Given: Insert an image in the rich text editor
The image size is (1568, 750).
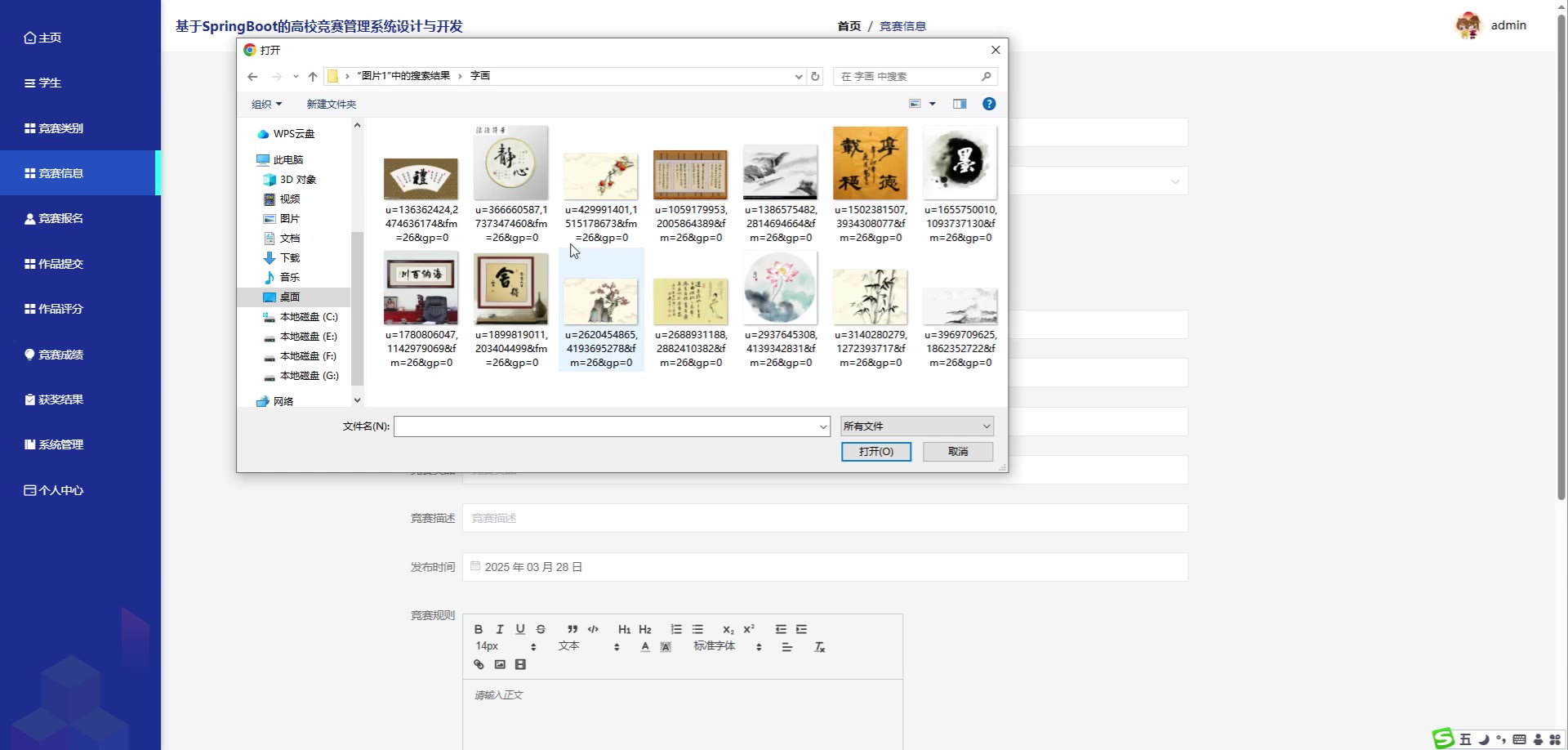Looking at the screenshot, I should pyautogui.click(x=500, y=665).
